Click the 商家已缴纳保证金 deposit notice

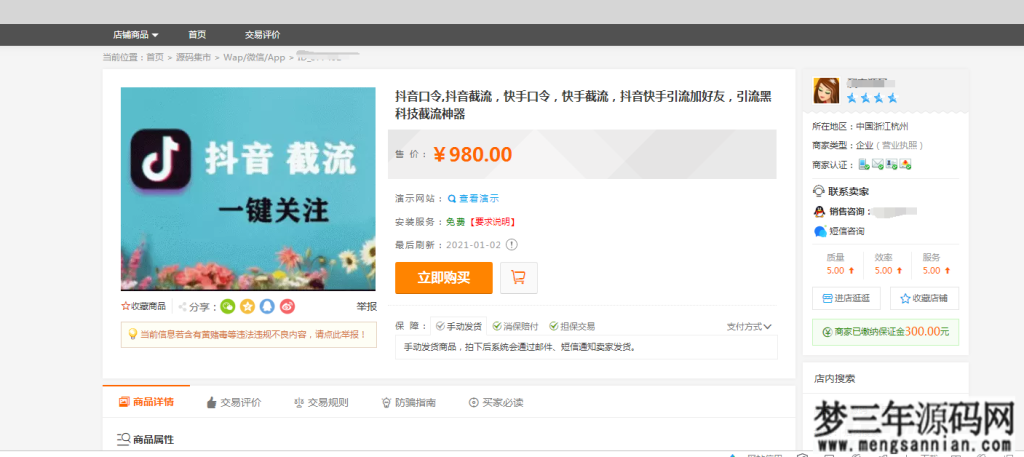click(x=886, y=332)
